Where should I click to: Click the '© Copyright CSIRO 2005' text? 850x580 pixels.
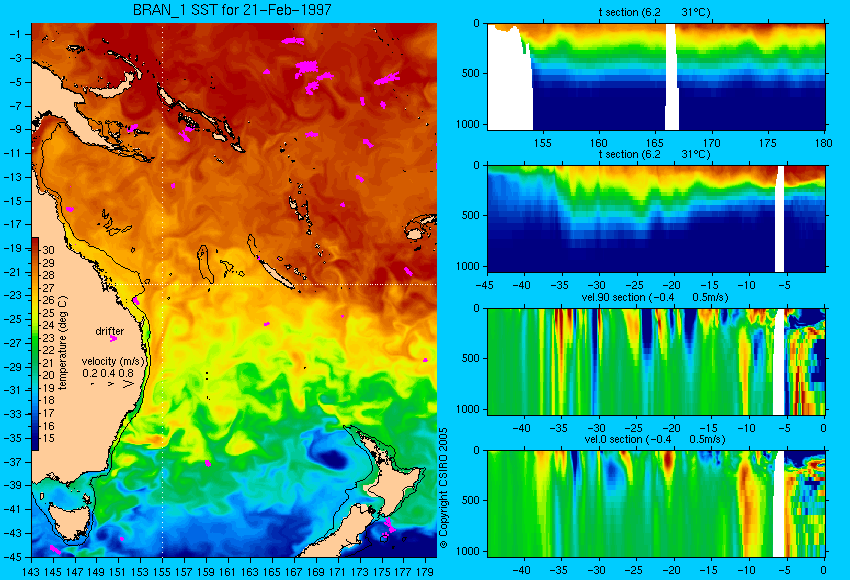[x=443, y=488]
